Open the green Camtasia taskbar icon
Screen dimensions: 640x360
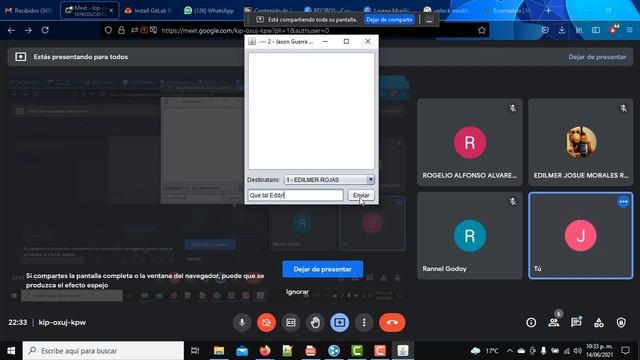[x=357, y=351]
